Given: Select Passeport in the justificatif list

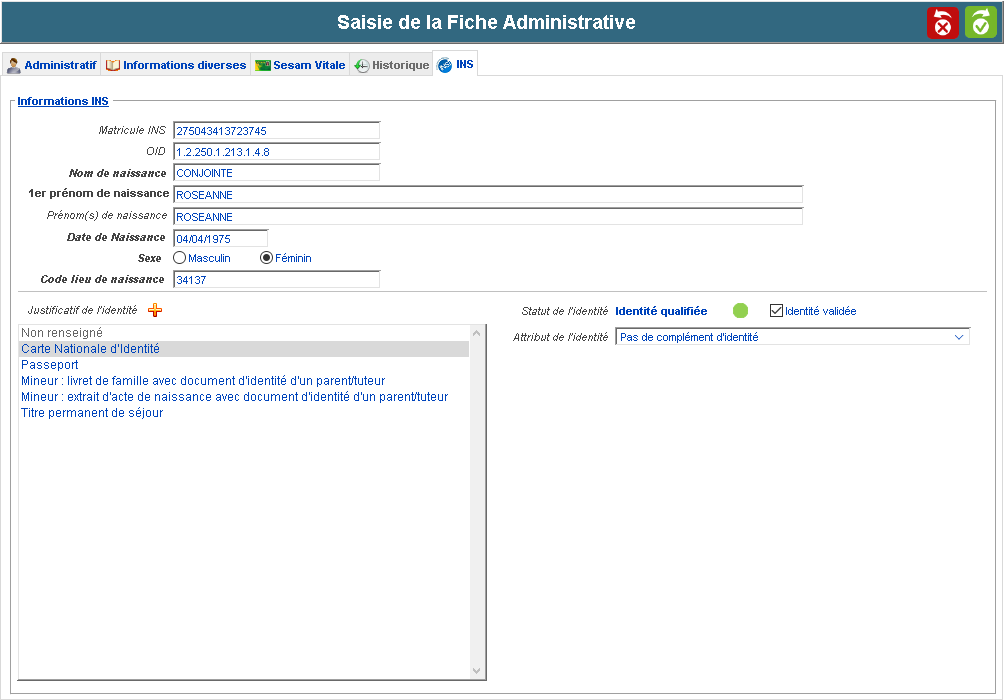Looking at the screenshot, I should 50,365.
